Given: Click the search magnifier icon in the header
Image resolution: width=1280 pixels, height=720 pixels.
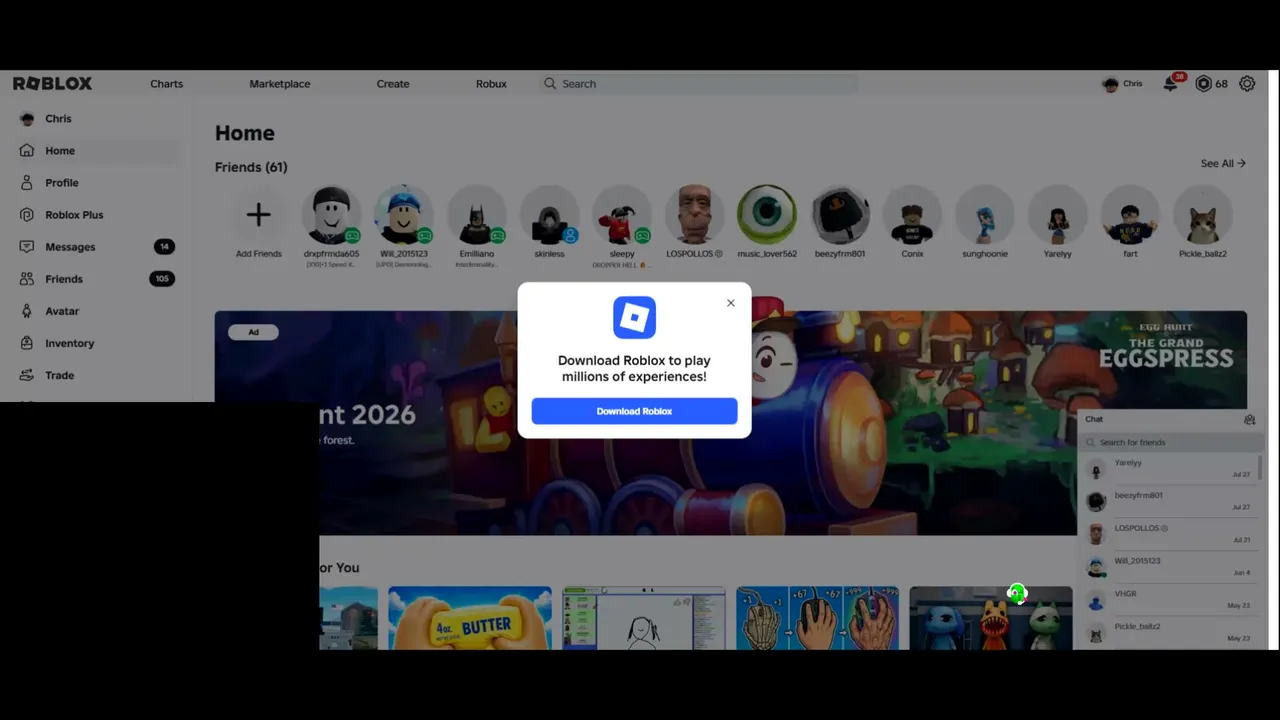Looking at the screenshot, I should tap(550, 84).
